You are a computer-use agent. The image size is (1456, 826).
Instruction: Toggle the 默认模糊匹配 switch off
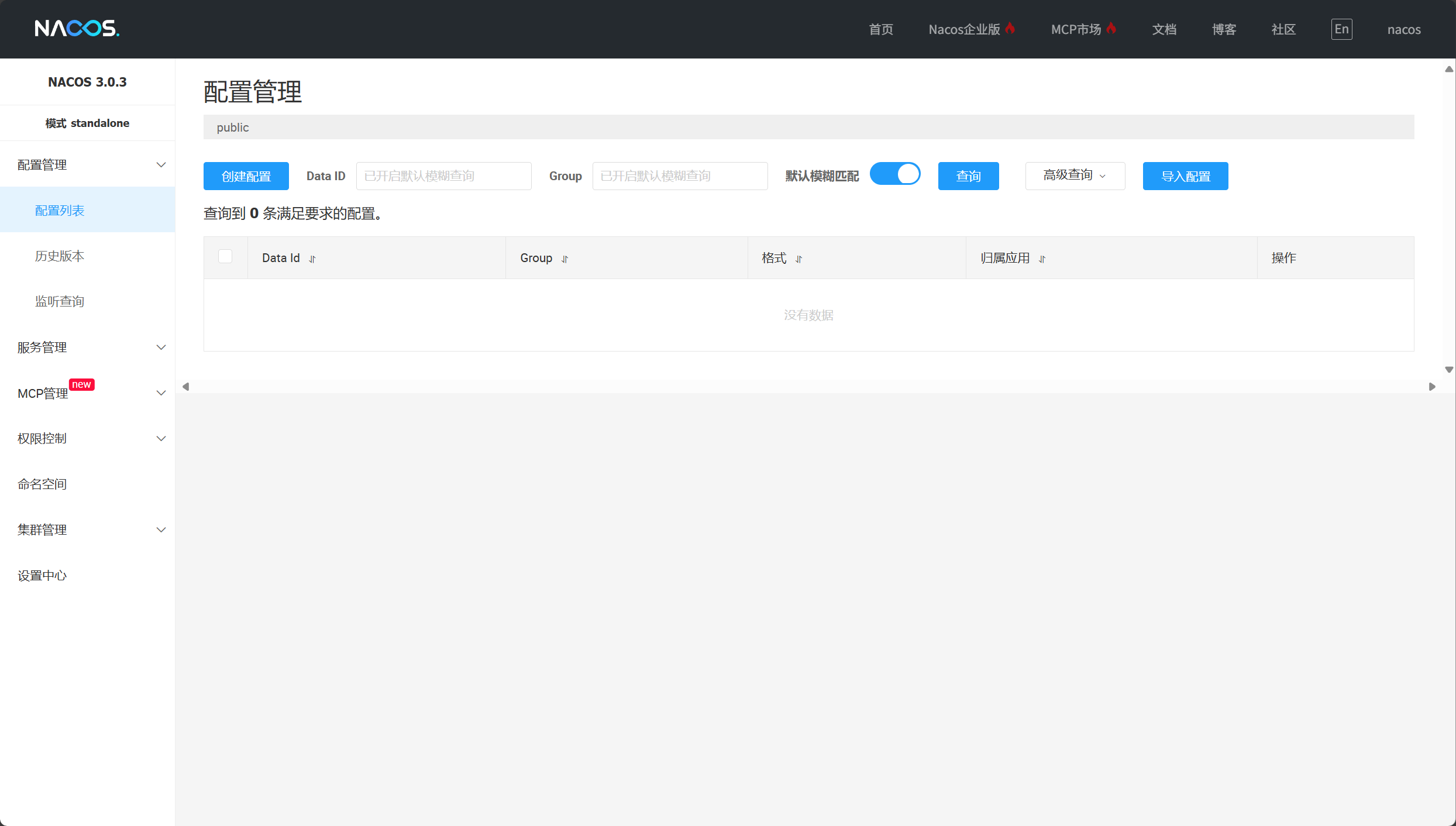[895, 174]
